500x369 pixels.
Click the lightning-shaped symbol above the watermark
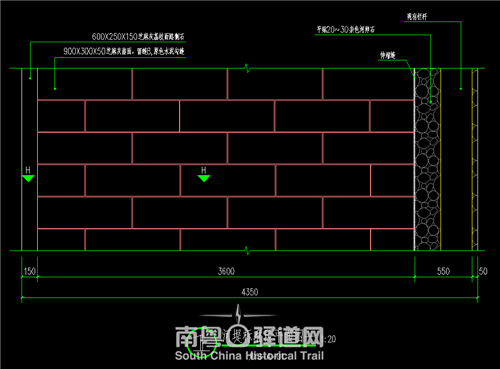(x=238, y=314)
